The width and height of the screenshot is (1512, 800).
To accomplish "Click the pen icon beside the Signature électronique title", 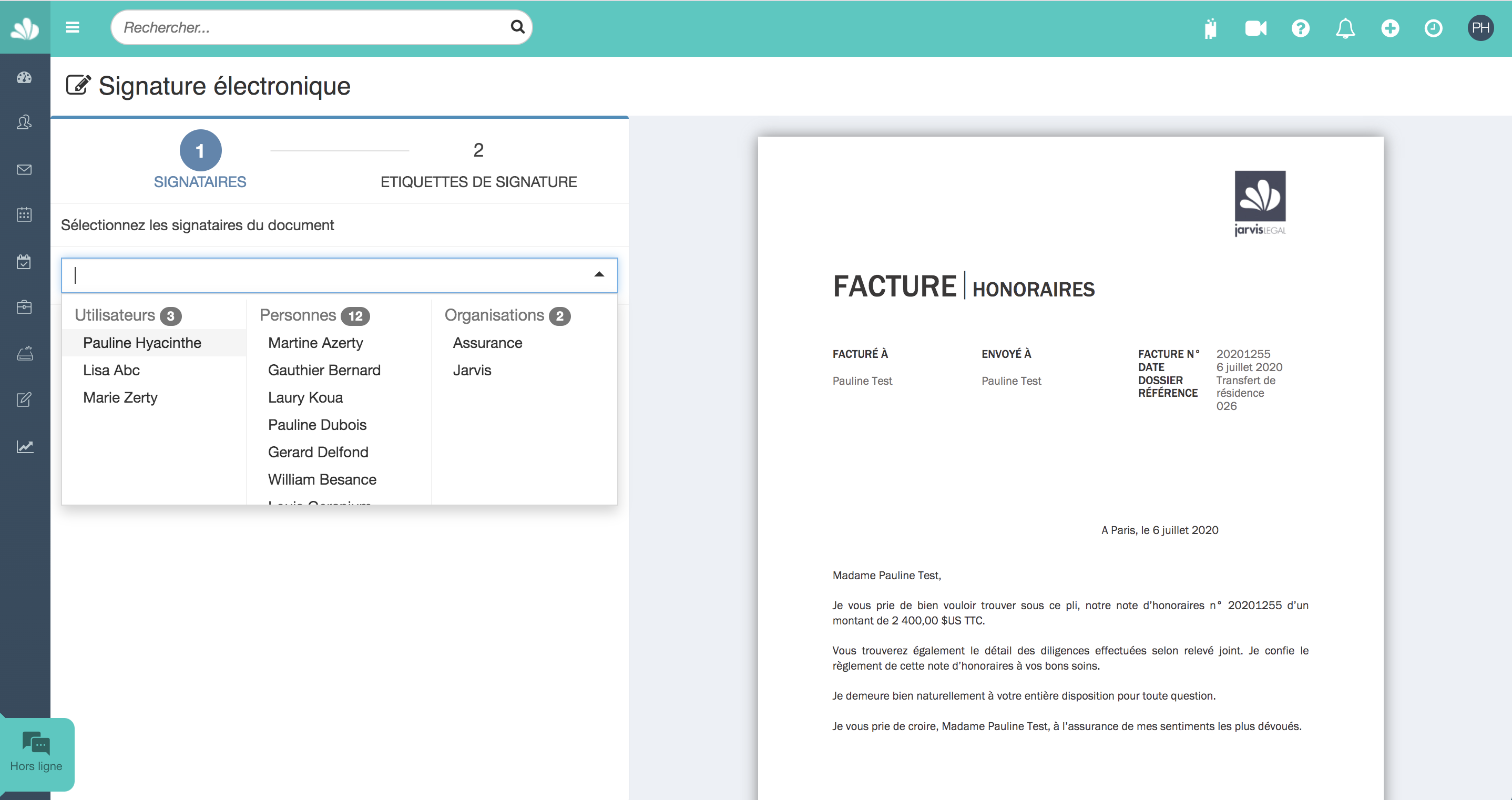I will tap(79, 86).
